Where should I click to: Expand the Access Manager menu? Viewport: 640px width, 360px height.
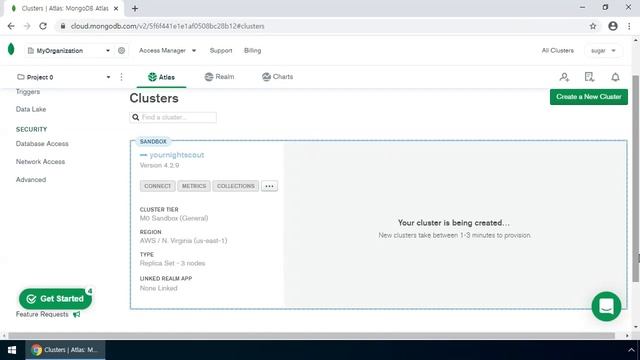167,51
